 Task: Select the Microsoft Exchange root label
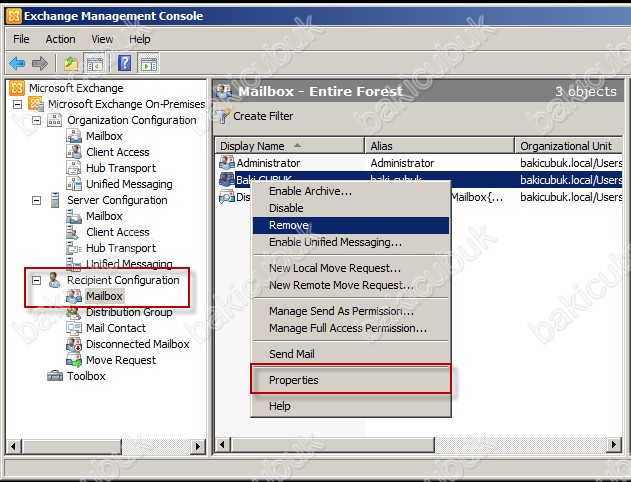(76, 88)
